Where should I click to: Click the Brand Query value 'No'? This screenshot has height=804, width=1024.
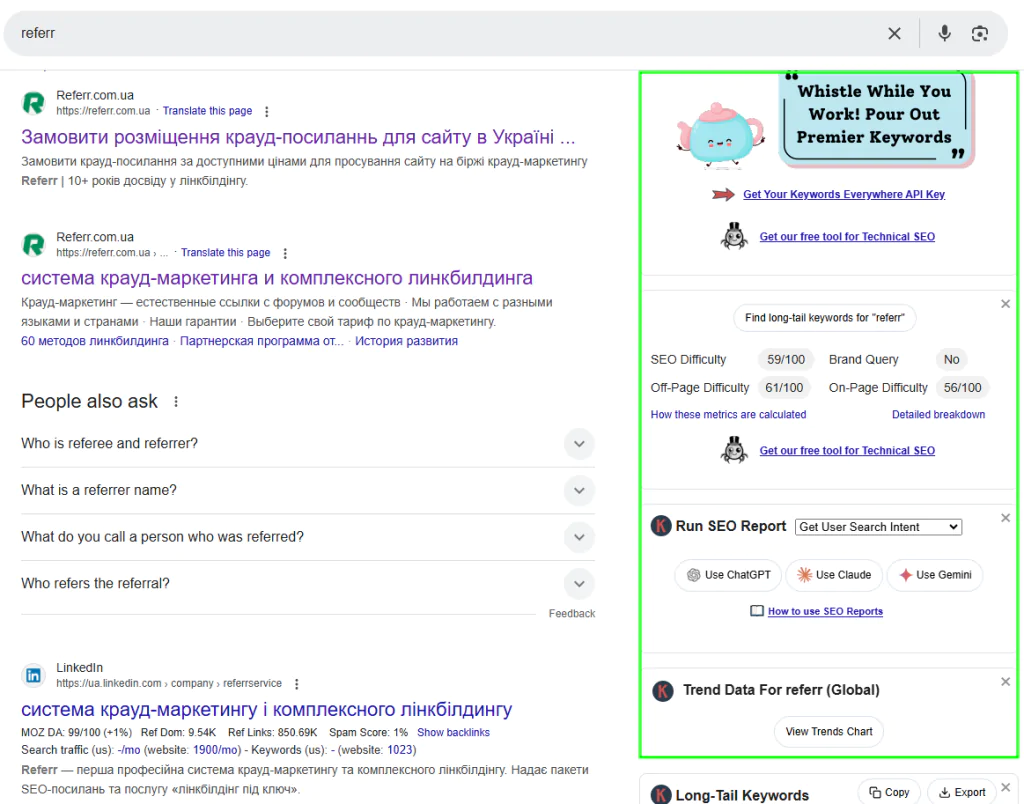click(x=952, y=360)
